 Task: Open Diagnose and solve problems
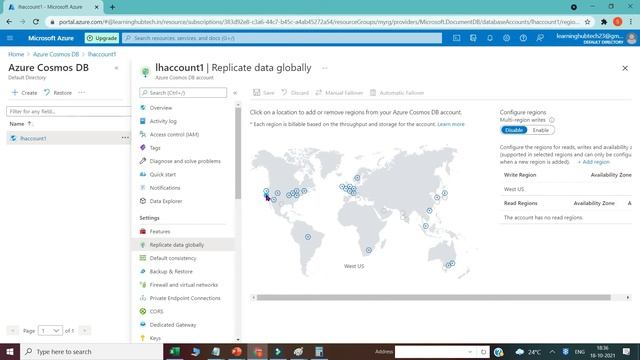click(185, 161)
